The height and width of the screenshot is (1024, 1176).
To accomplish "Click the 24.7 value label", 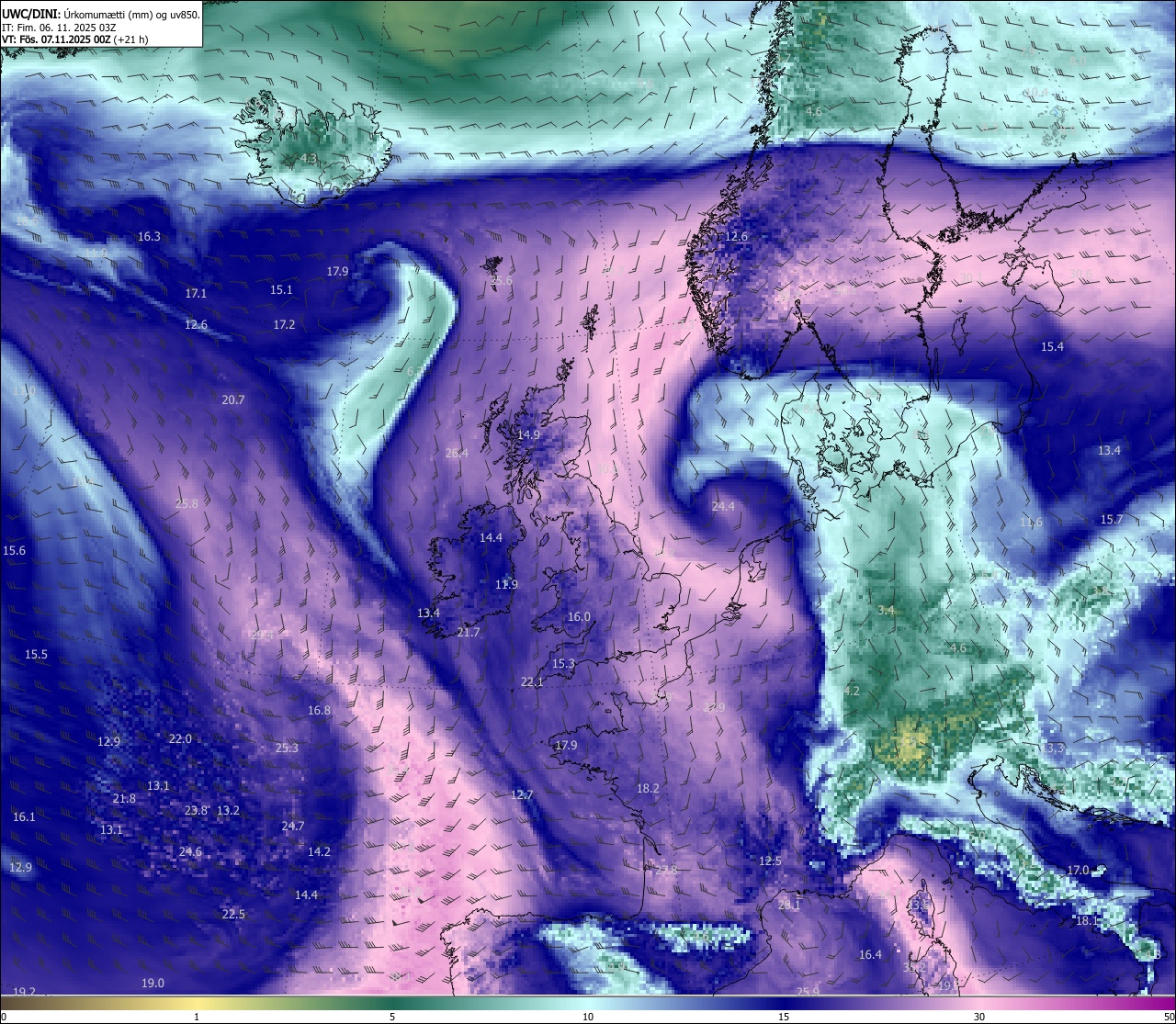I will point(292,826).
